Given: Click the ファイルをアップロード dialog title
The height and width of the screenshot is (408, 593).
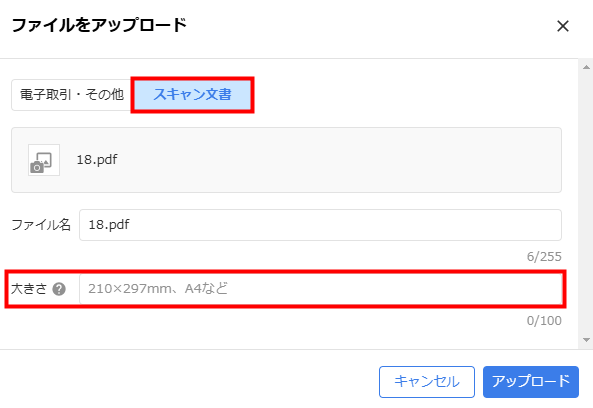Looking at the screenshot, I should [x=99, y=26].
